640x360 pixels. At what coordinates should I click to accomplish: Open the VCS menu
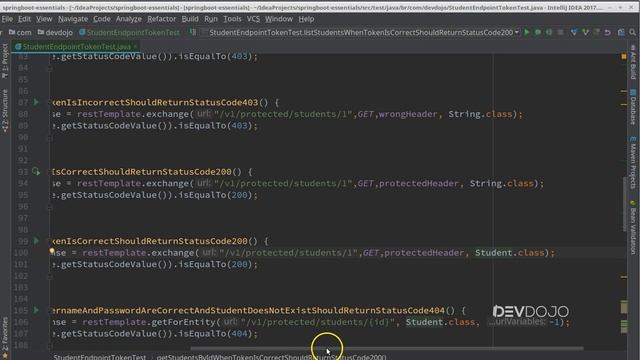click(x=253, y=19)
